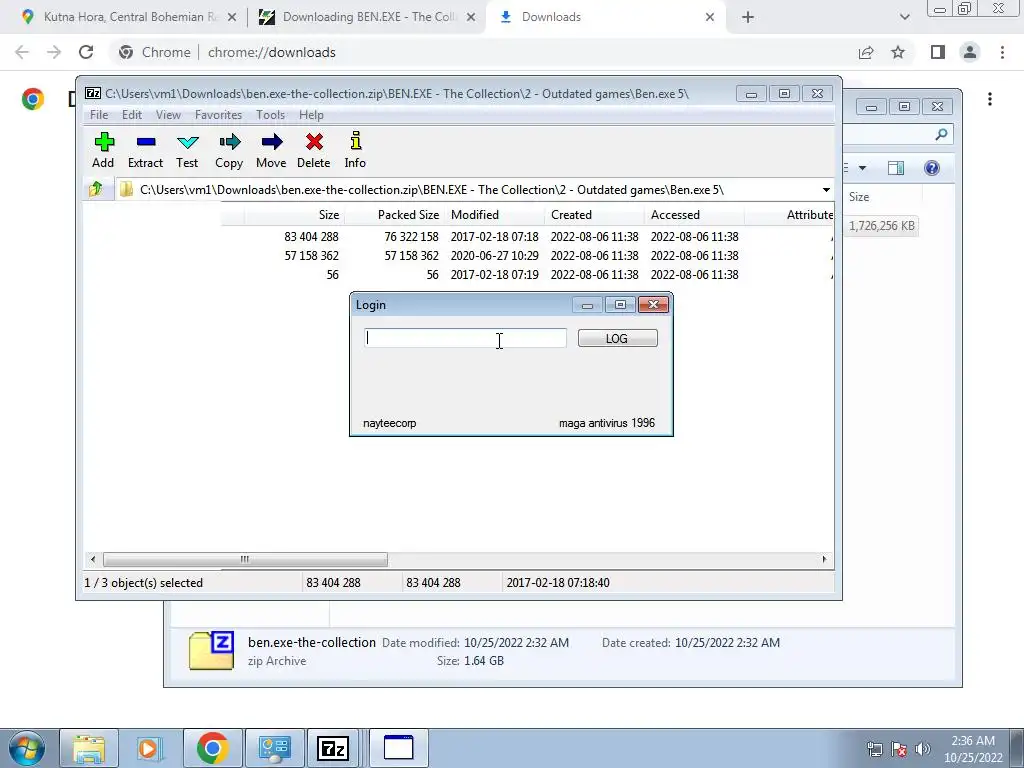This screenshot has width=1024, height=768.
Task: Click the horizontal scrollbar thumb in 7-Zip
Action: [245, 560]
